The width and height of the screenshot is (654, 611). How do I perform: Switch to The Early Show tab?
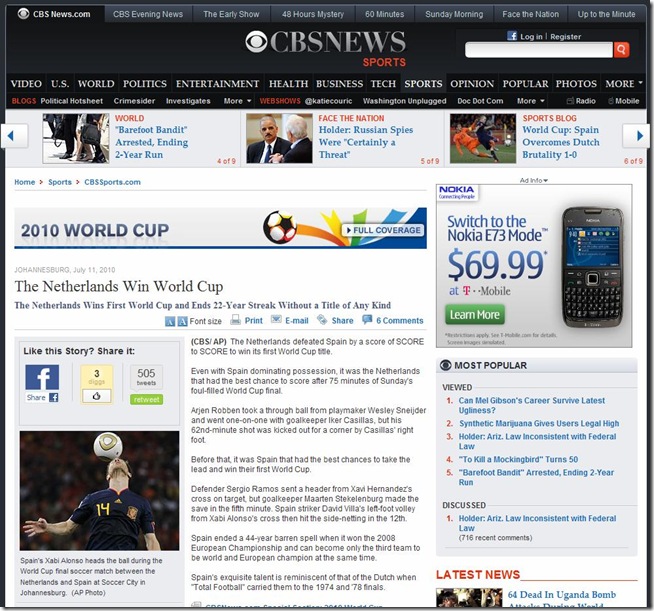point(231,14)
